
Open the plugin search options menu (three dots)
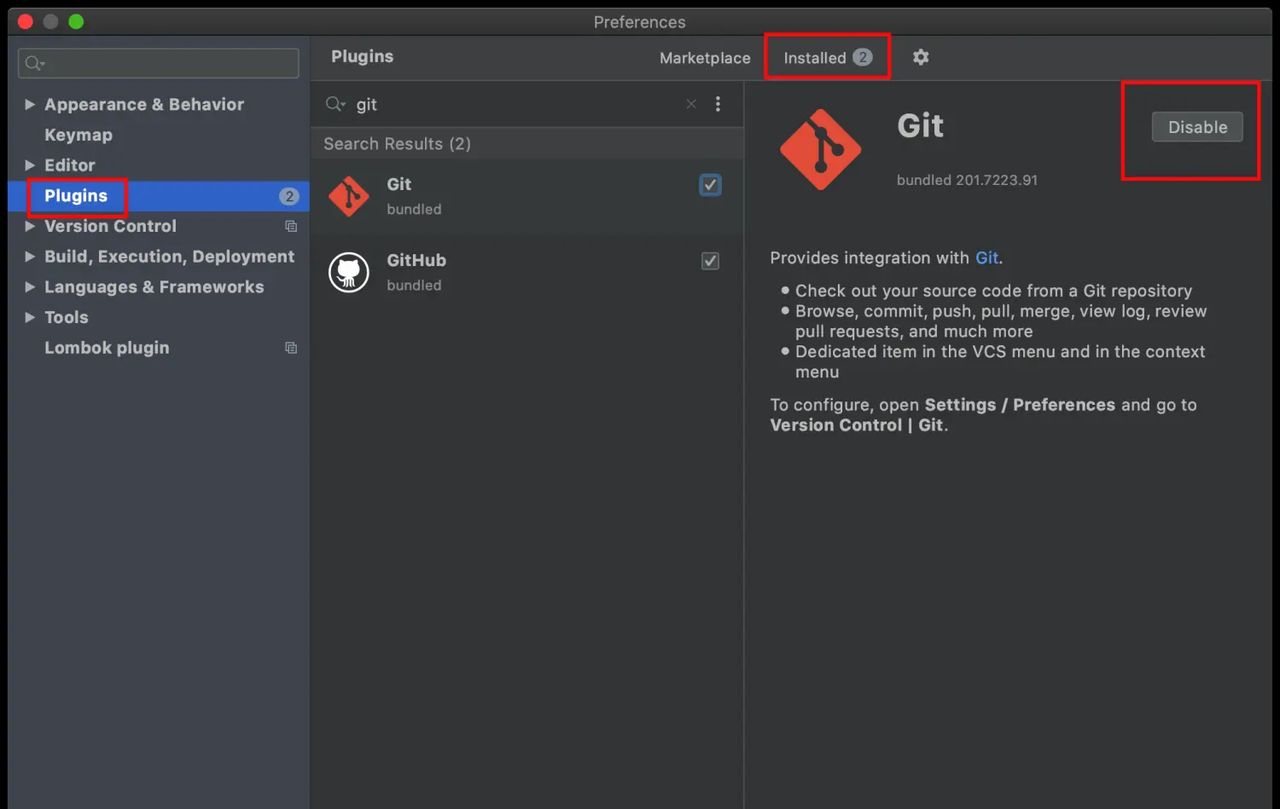pos(717,104)
